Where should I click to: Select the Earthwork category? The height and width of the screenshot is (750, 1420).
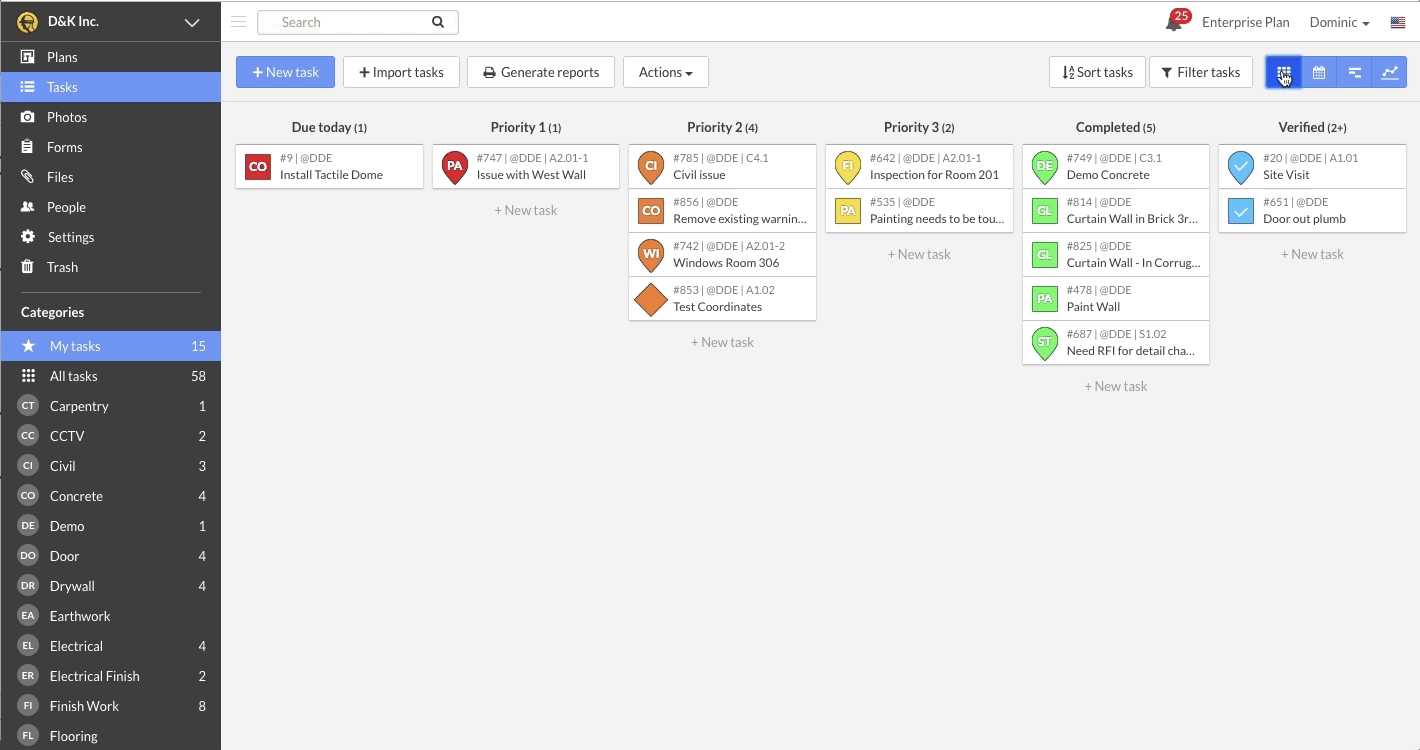pos(110,616)
